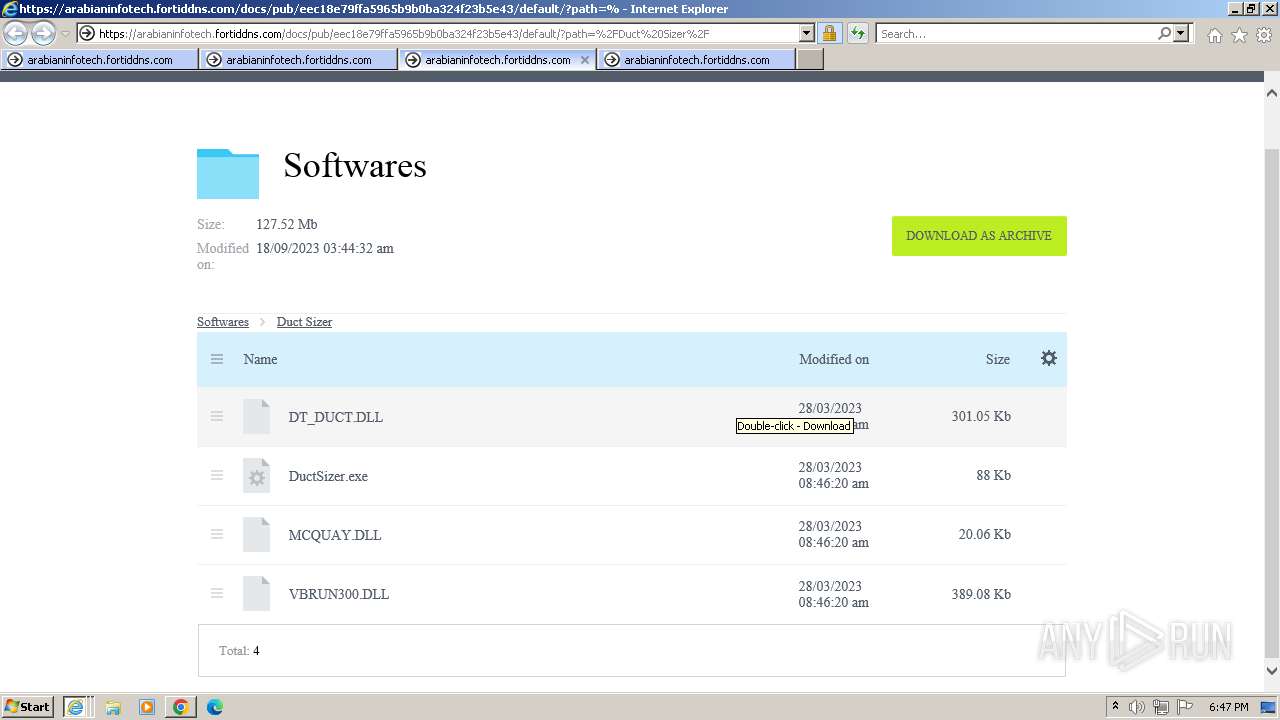Click the security lock icon in address bar
The width and height of the screenshot is (1280, 720).
[x=829, y=33]
